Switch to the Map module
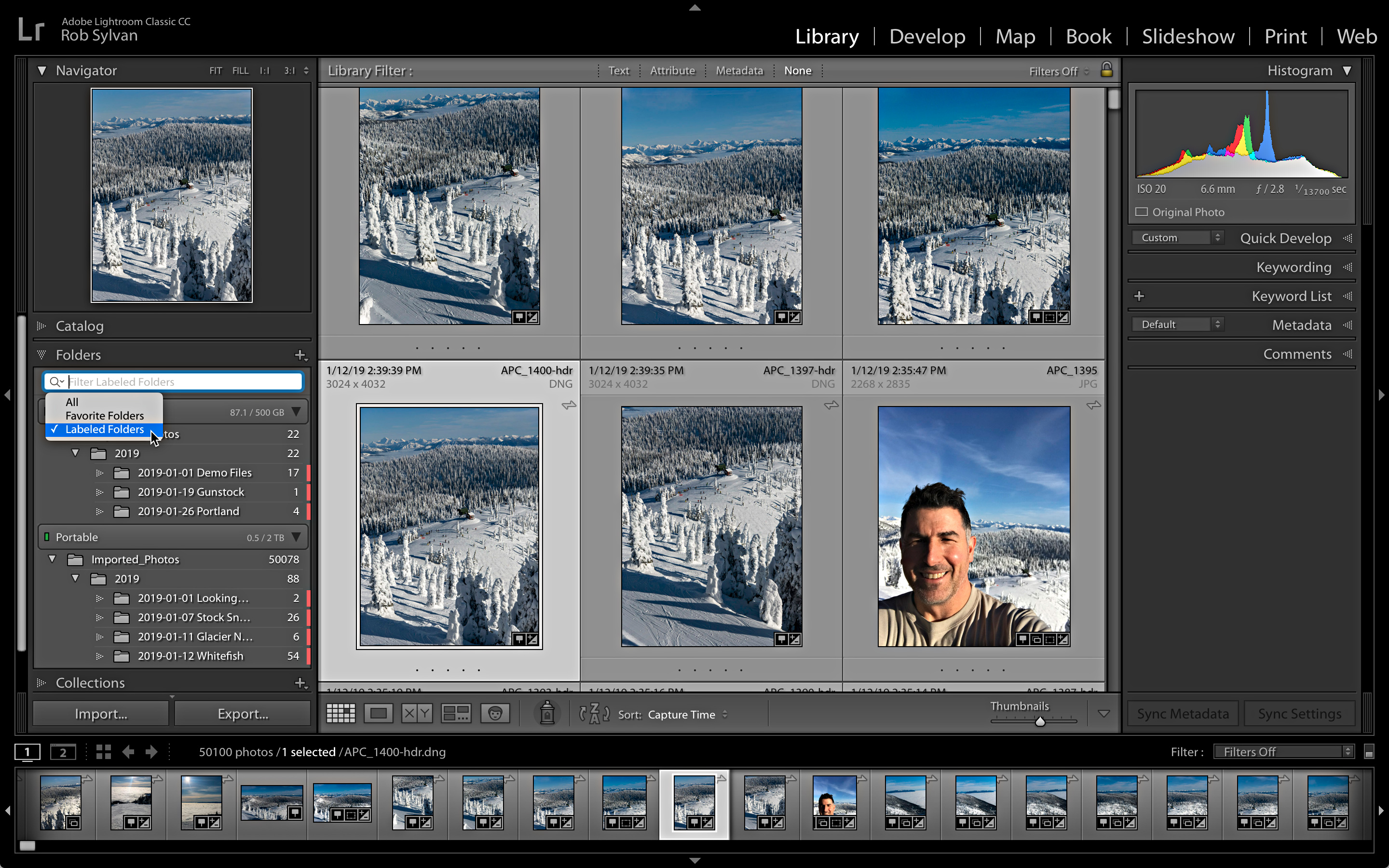 pyautogui.click(x=1015, y=36)
